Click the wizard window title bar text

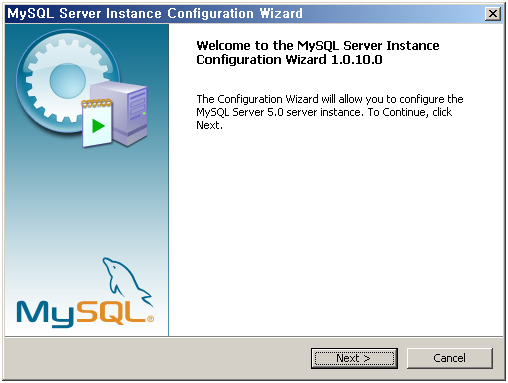point(155,14)
